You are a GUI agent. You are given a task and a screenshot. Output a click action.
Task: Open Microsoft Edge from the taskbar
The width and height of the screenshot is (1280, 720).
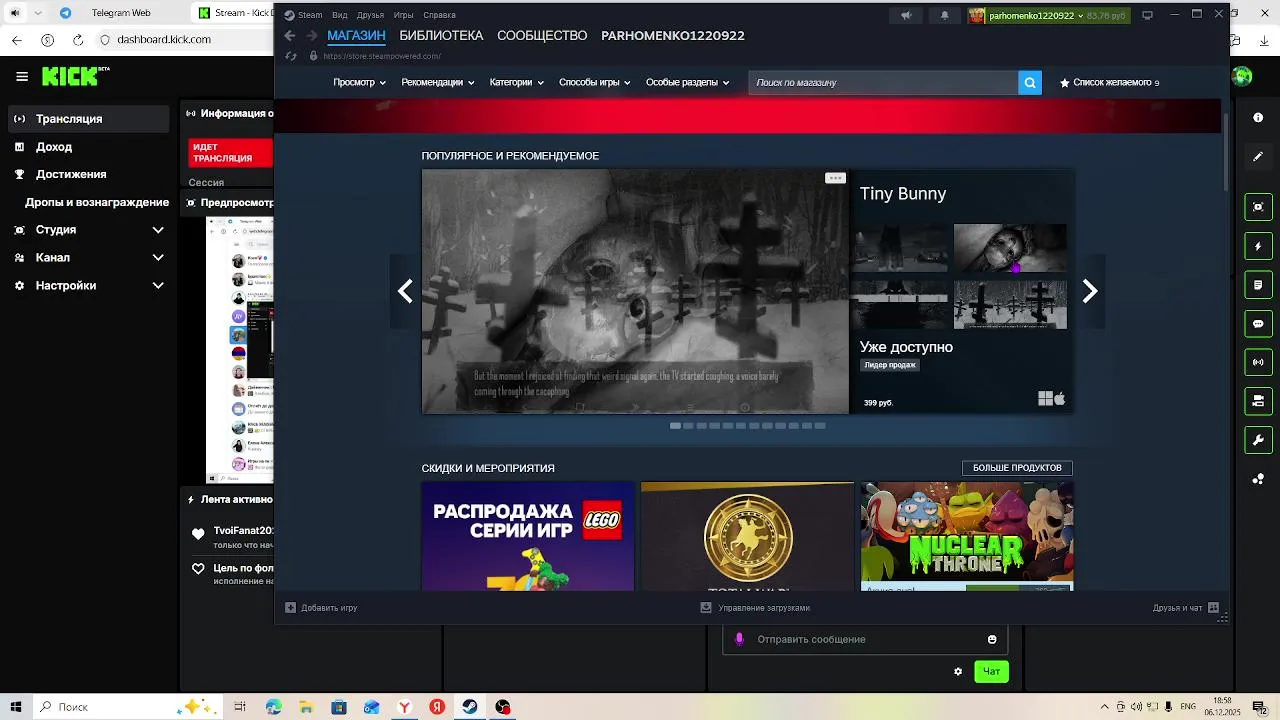pyautogui.click(x=274, y=707)
